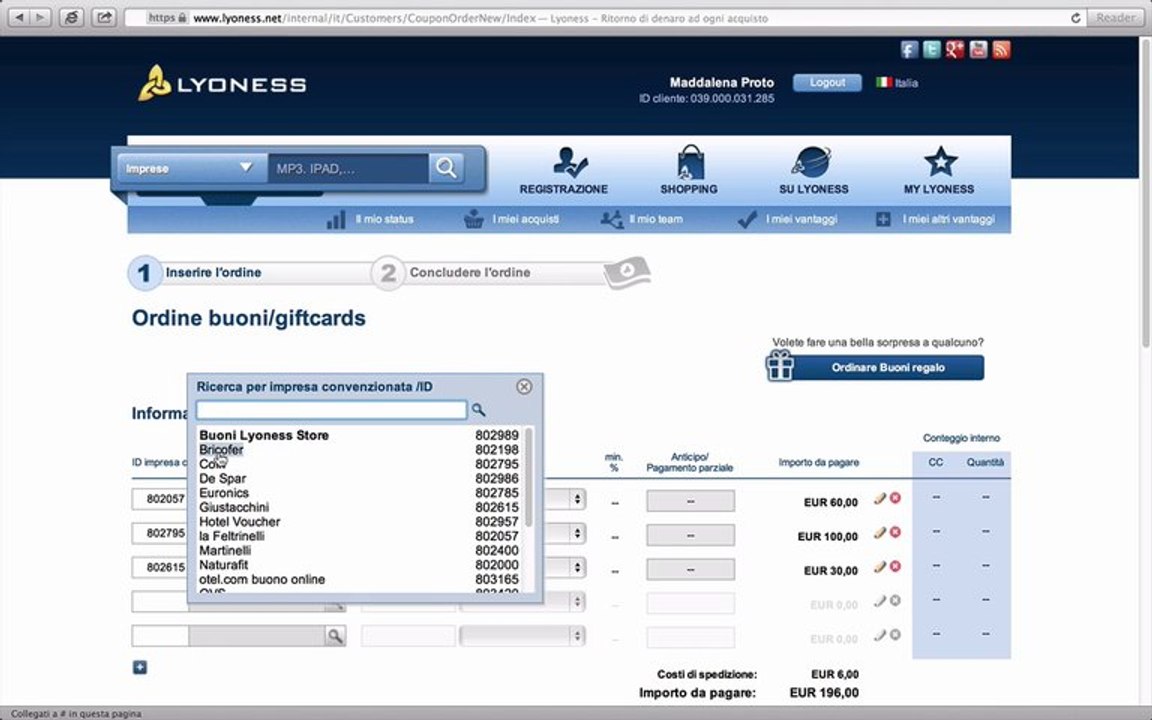This screenshot has width=1152, height=720.
Task: Click the browser back arrow
Action: tap(20, 17)
